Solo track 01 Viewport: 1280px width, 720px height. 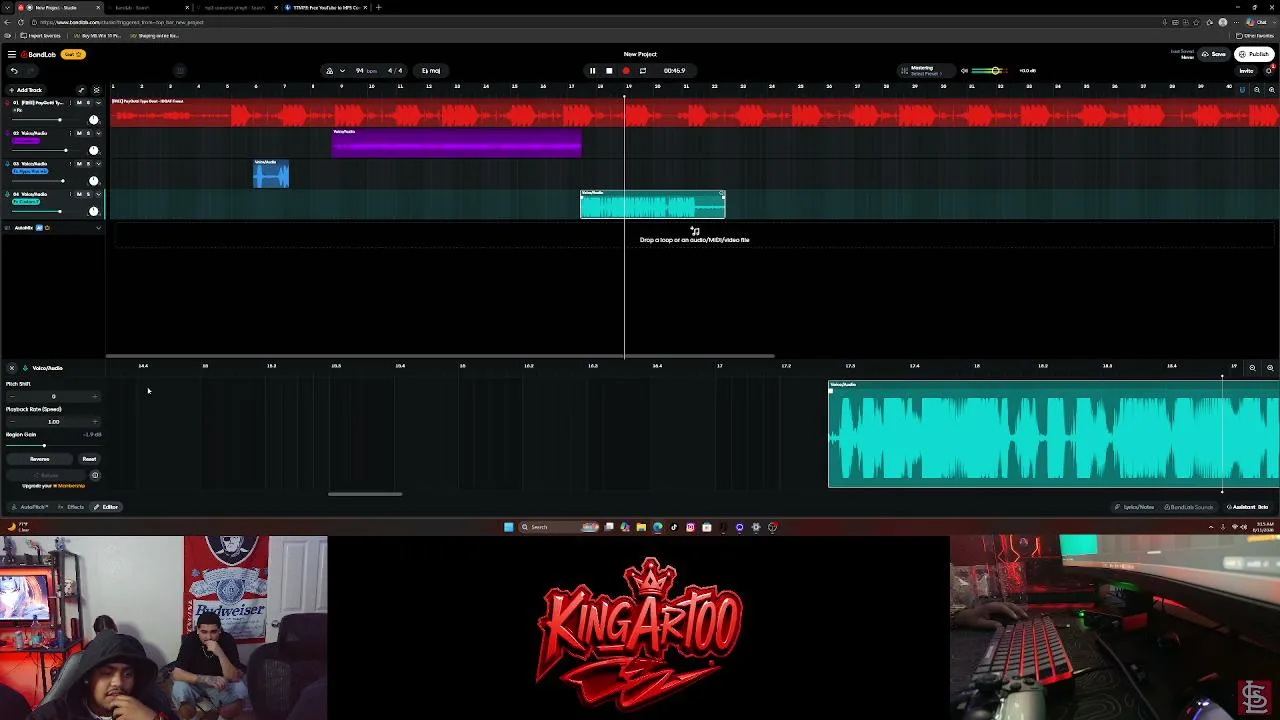88,103
